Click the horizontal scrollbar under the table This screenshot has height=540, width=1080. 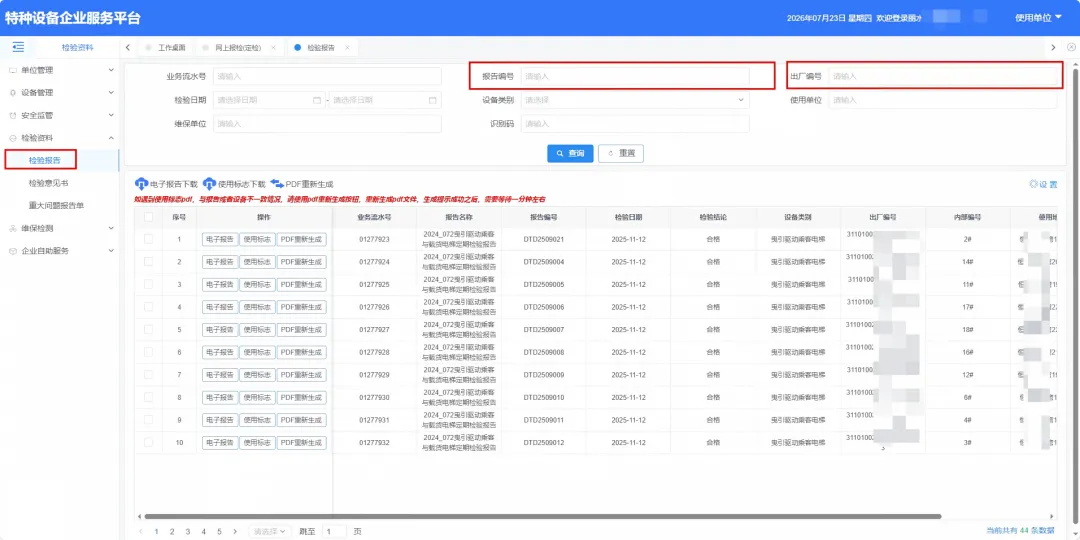pyautogui.click(x=543, y=516)
